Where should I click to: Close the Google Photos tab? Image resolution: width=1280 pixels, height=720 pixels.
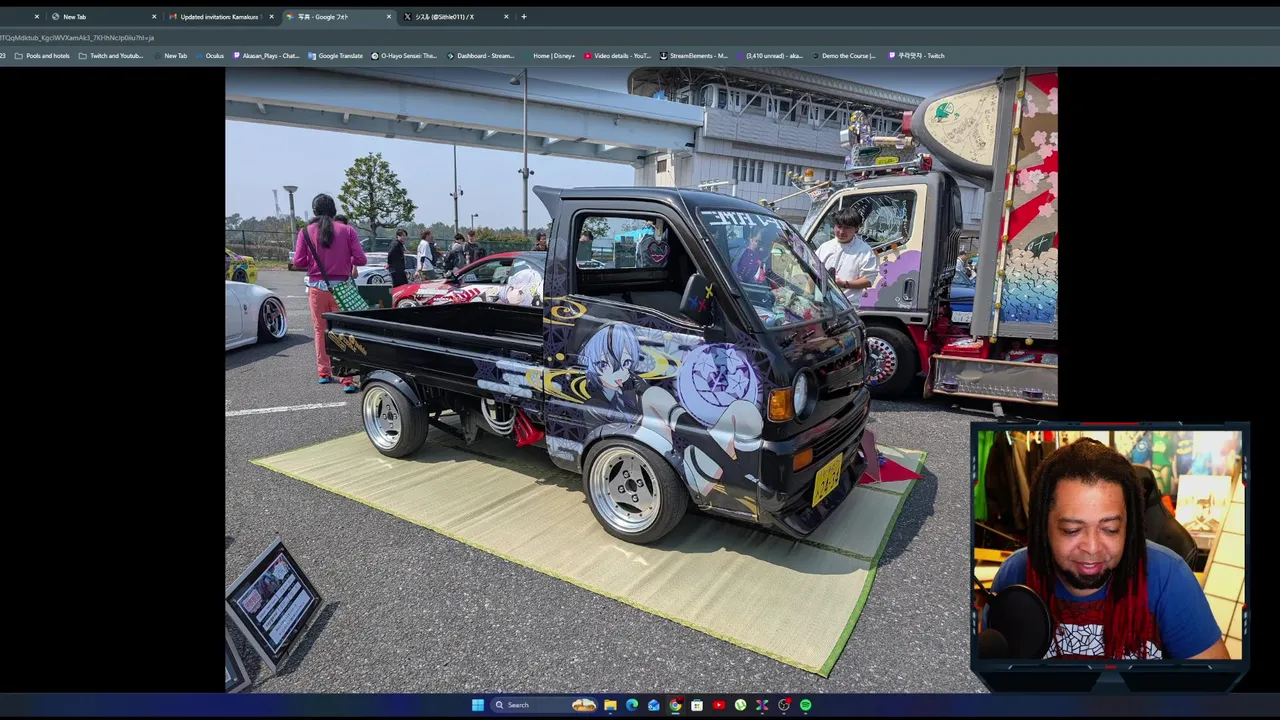[389, 17]
